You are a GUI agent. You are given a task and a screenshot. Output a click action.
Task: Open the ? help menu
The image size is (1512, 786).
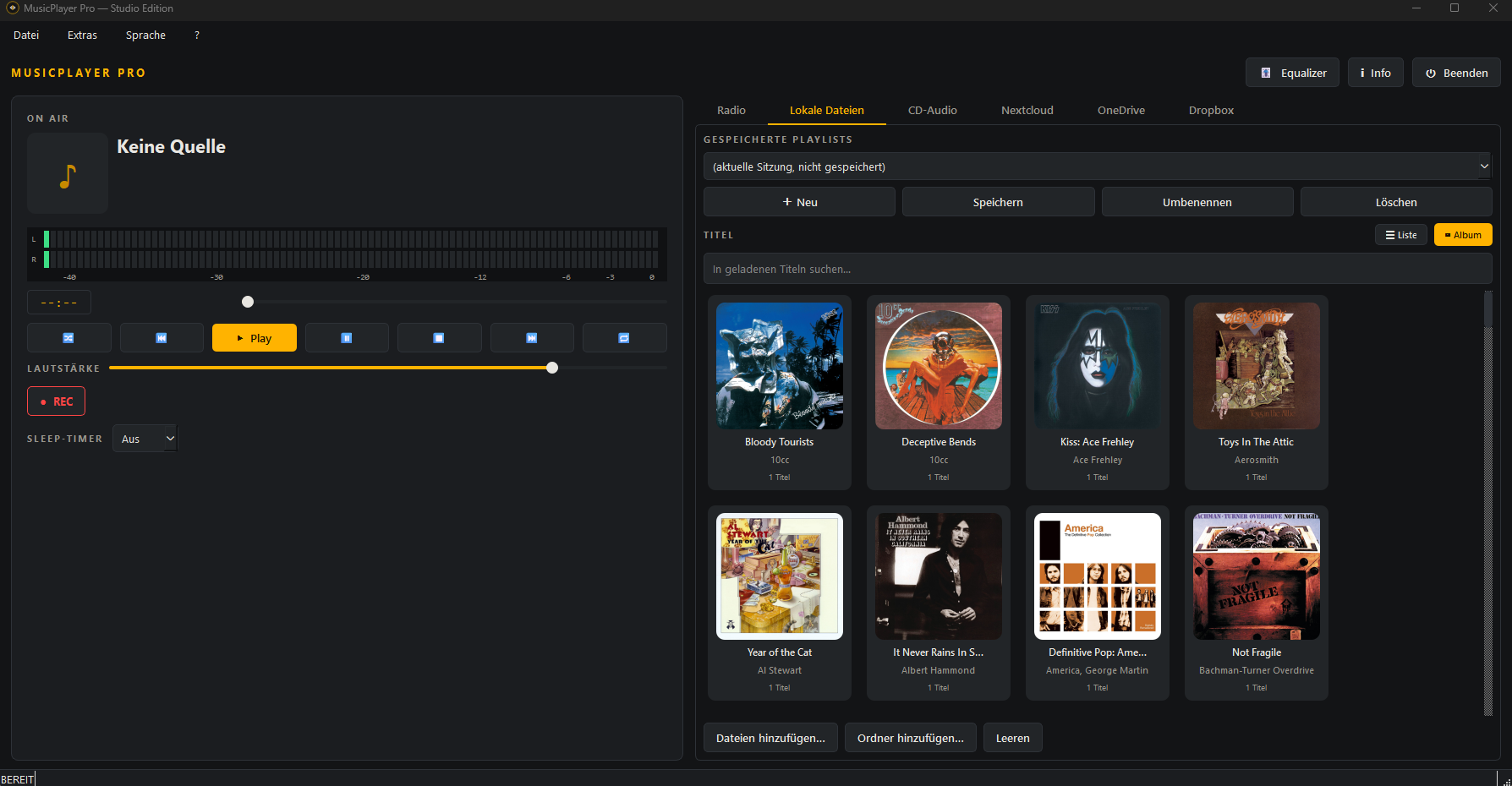[x=197, y=35]
